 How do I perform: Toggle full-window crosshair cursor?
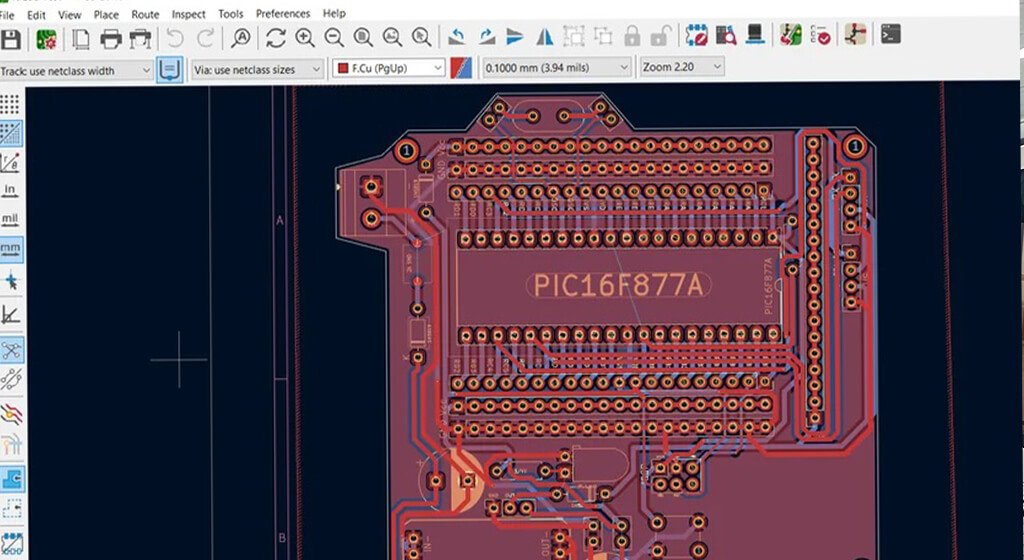pyautogui.click(x=11, y=282)
